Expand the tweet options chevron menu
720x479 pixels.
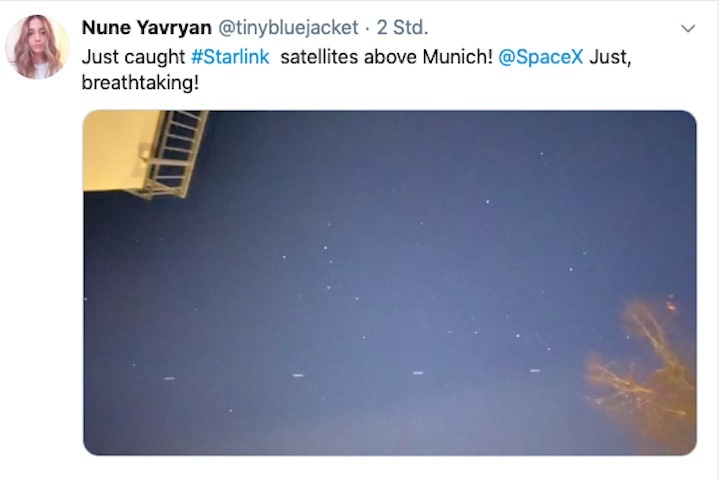[x=687, y=28]
